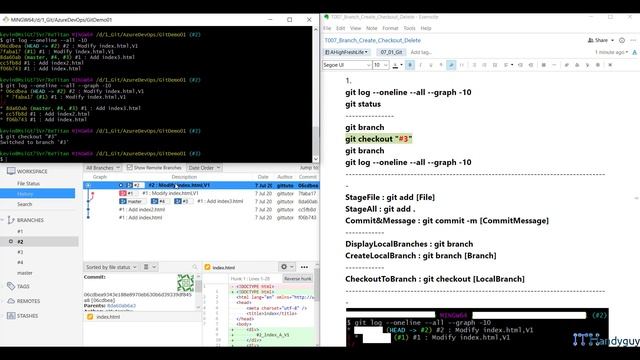The image size is (640, 360).
Task: Open the Help menu in Evernote
Action: pos(426,28)
